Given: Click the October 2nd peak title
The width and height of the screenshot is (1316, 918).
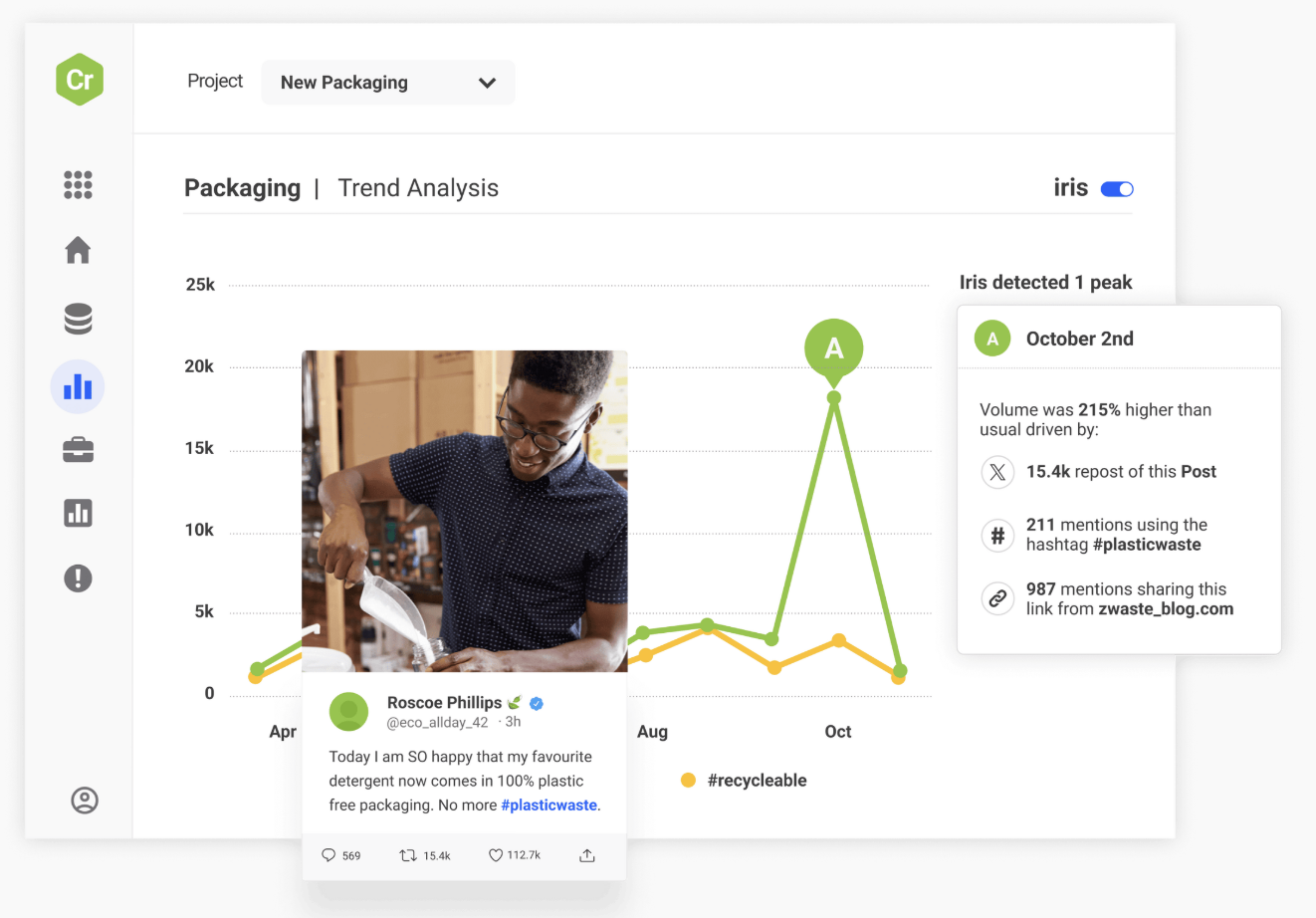Looking at the screenshot, I should pos(1080,339).
